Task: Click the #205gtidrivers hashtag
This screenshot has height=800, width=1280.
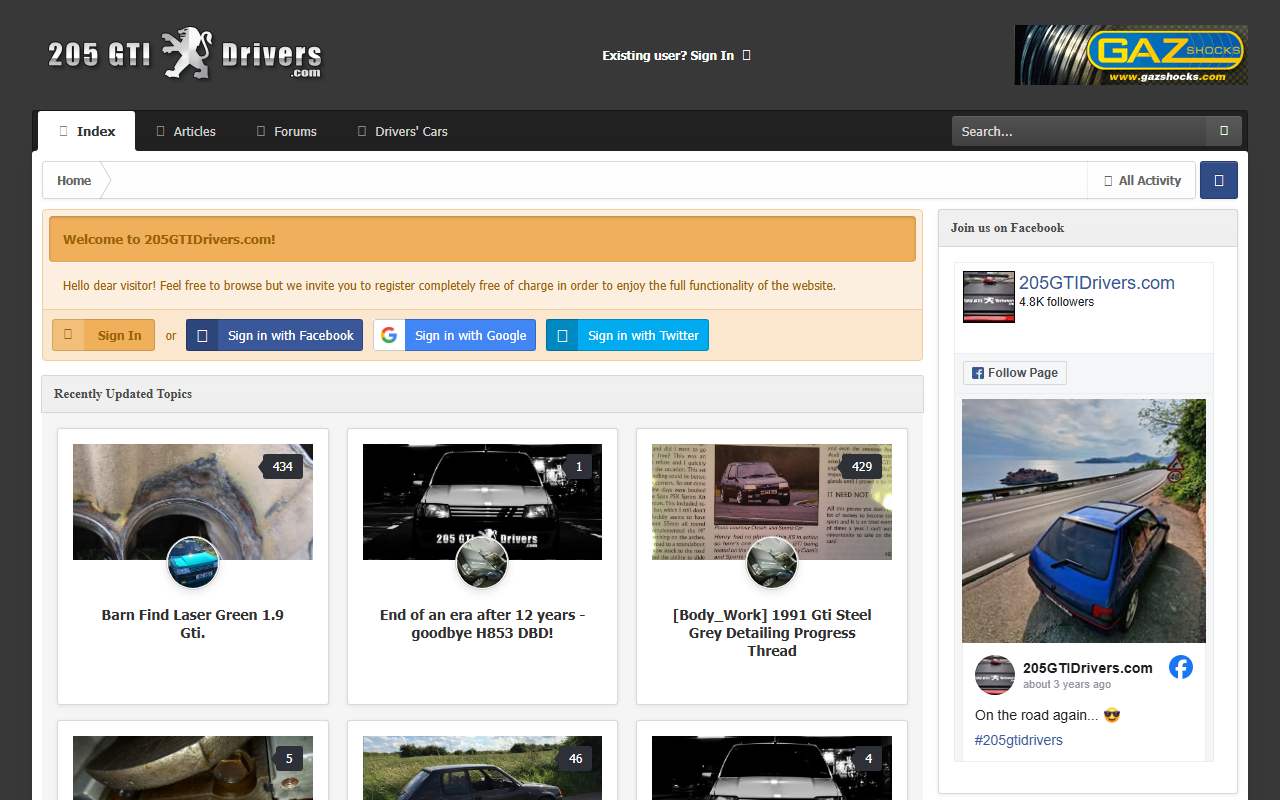Action: (1019, 740)
